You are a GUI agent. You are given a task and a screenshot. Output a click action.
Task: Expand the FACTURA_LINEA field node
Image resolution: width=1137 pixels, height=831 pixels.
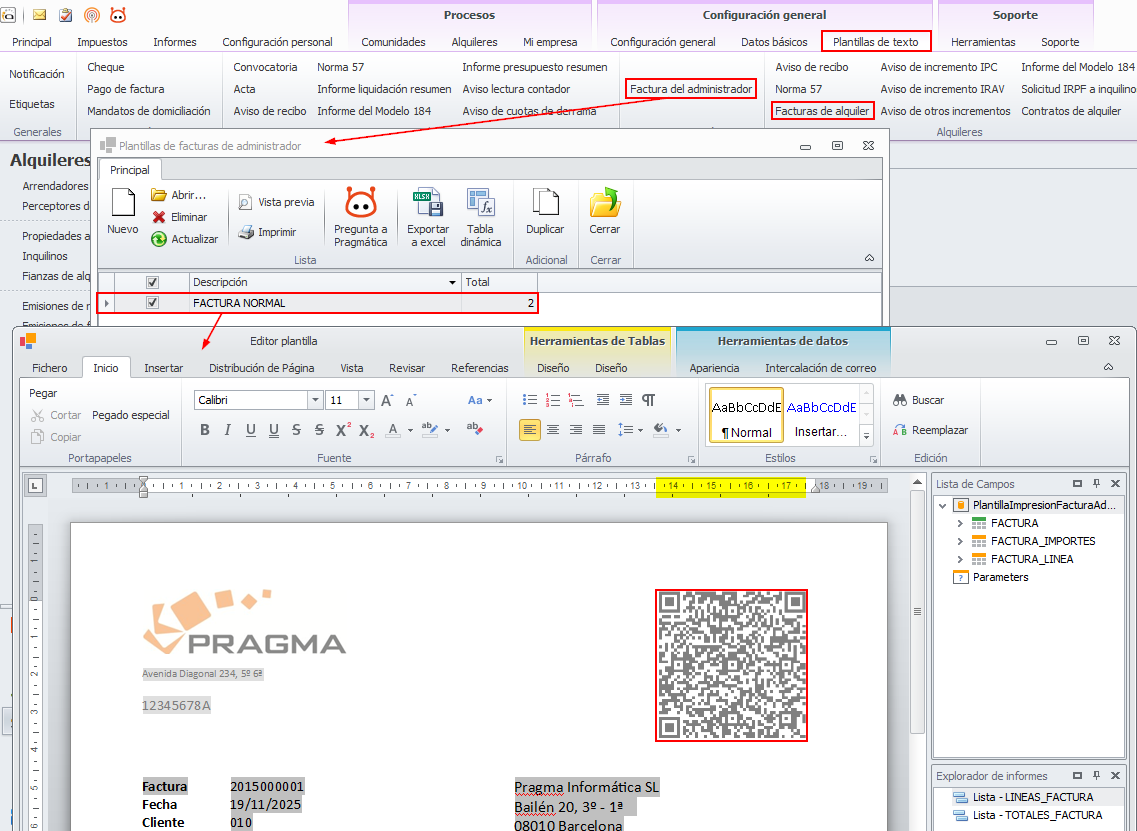point(959,559)
